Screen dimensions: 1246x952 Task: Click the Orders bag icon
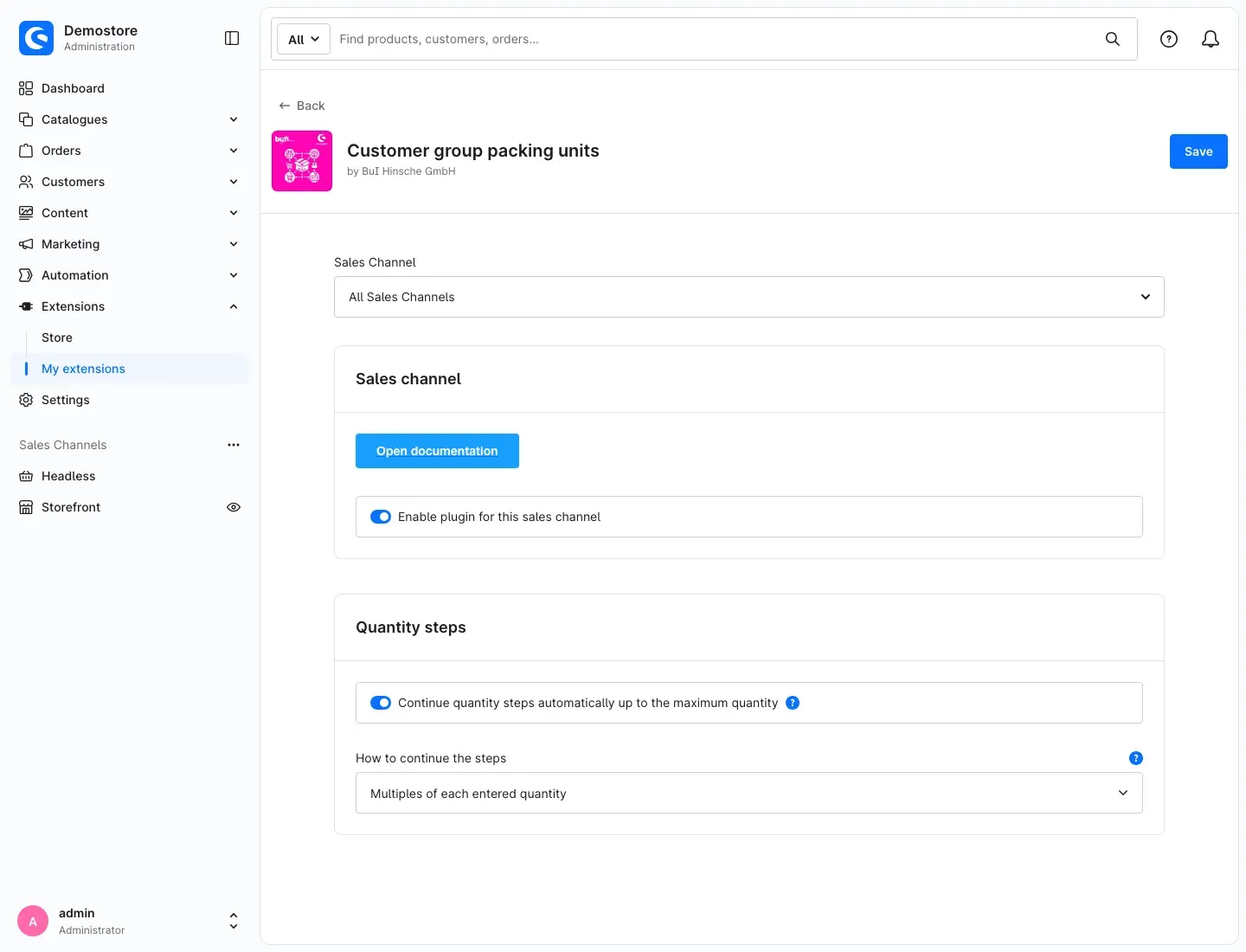tap(26, 151)
